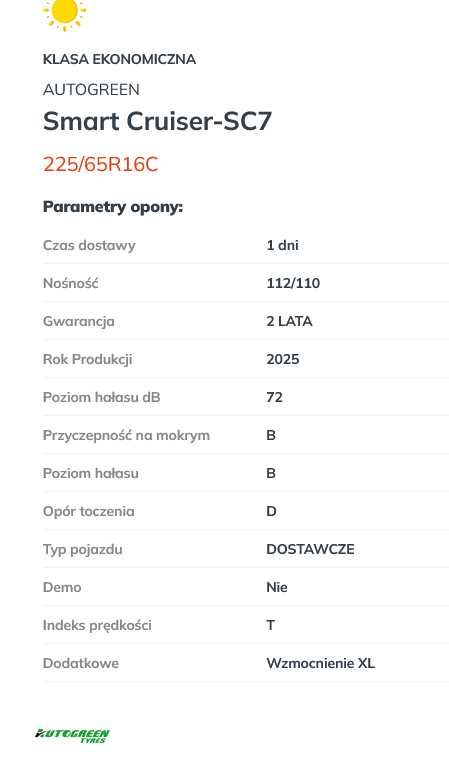Click the Poziom hałasu B rating
This screenshot has width=449, height=766.
[x=271, y=473]
